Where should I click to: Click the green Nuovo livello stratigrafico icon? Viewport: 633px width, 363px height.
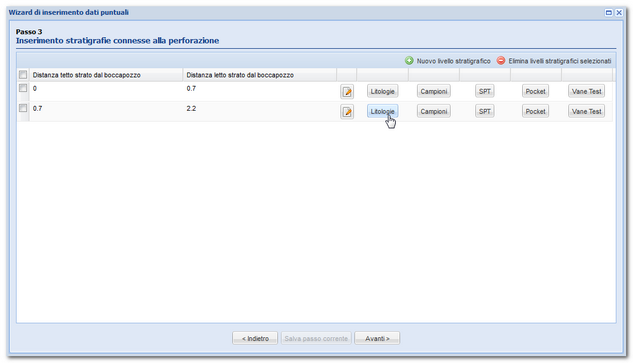pos(409,61)
